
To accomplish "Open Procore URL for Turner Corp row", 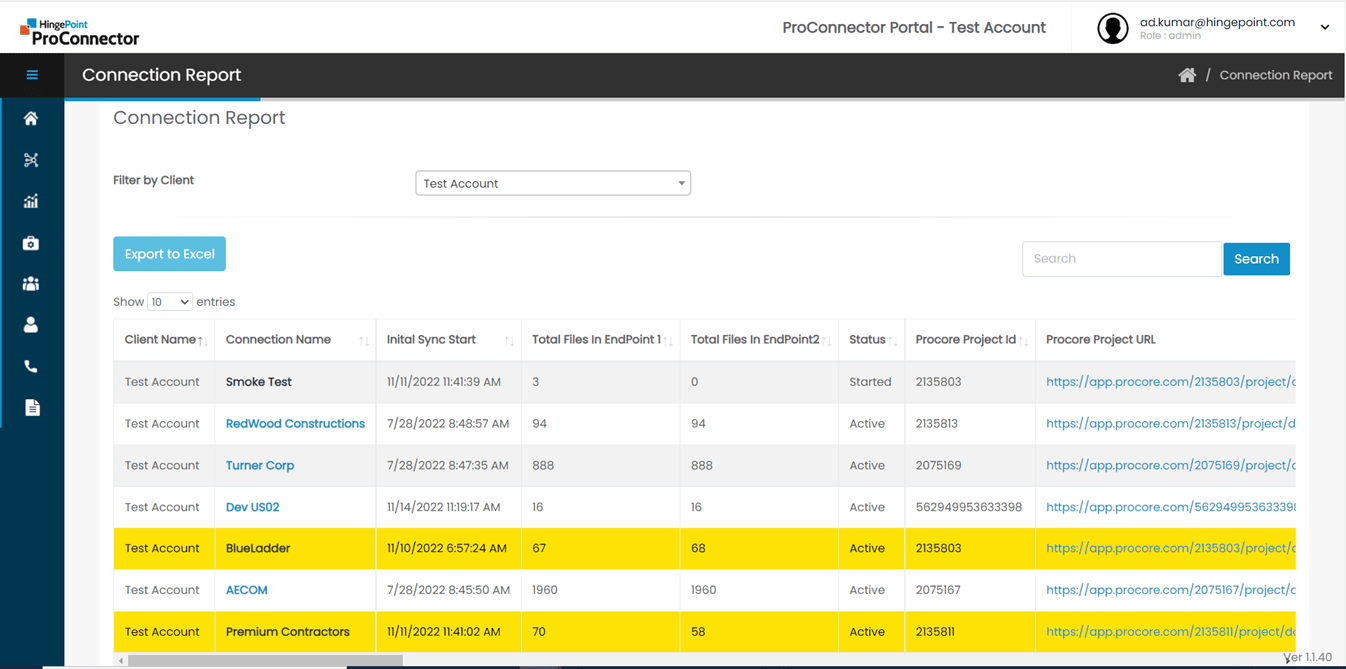I will [1170, 466].
